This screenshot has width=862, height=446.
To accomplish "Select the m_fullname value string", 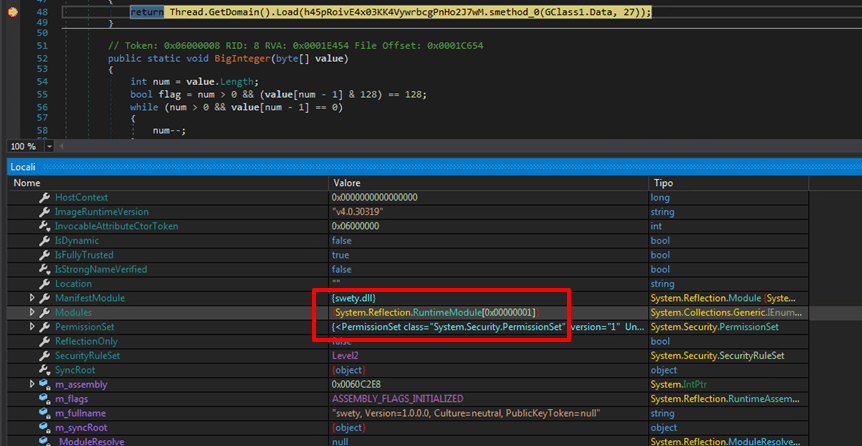I will pyautogui.click(x=466, y=413).
